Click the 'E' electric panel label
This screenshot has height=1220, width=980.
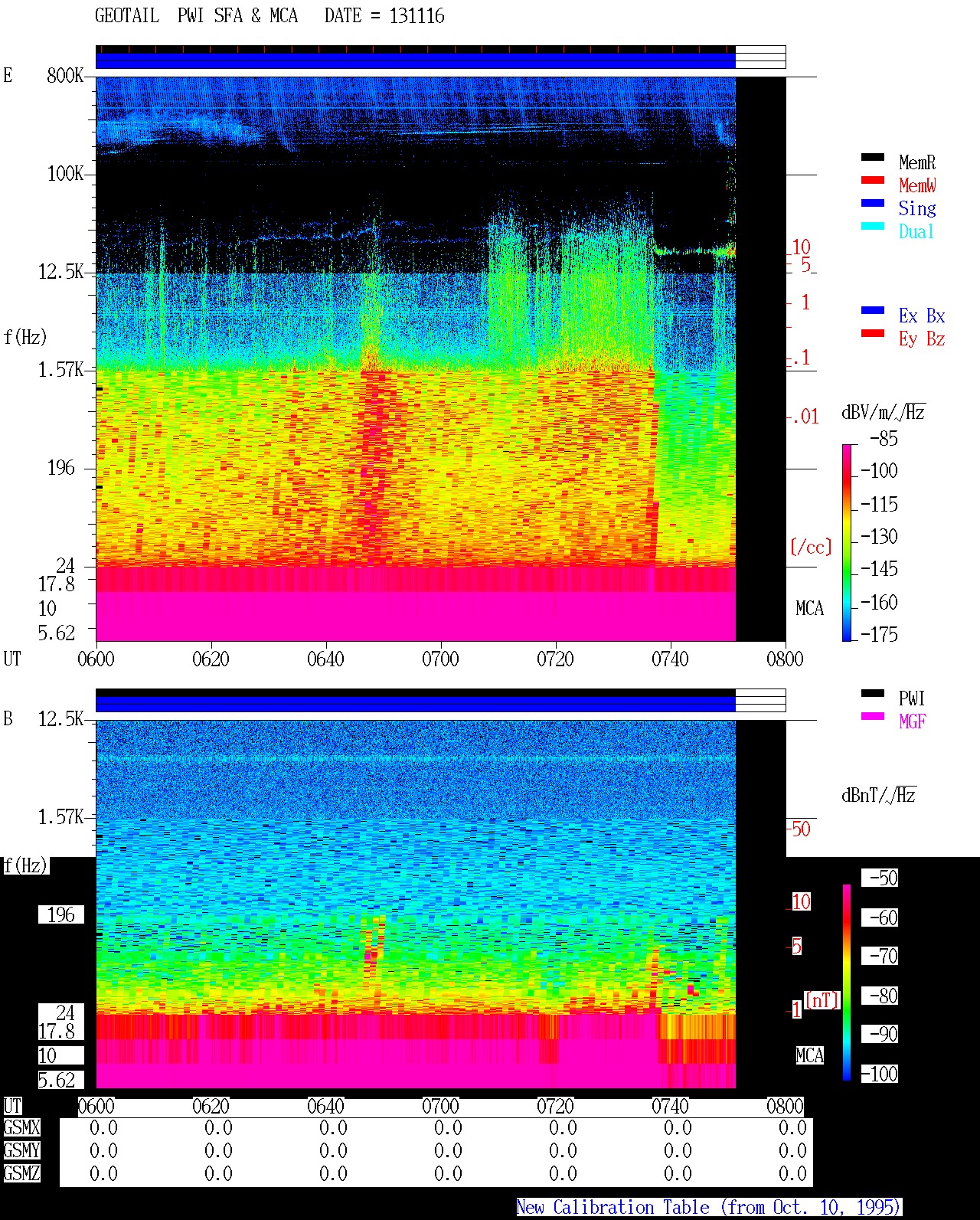click(x=8, y=75)
